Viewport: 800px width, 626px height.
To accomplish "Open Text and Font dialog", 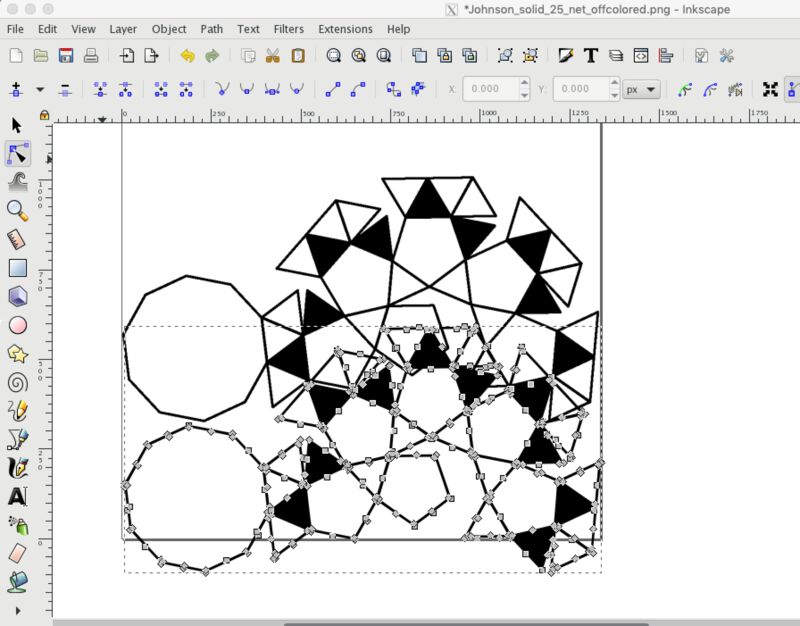I will pyautogui.click(x=591, y=56).
